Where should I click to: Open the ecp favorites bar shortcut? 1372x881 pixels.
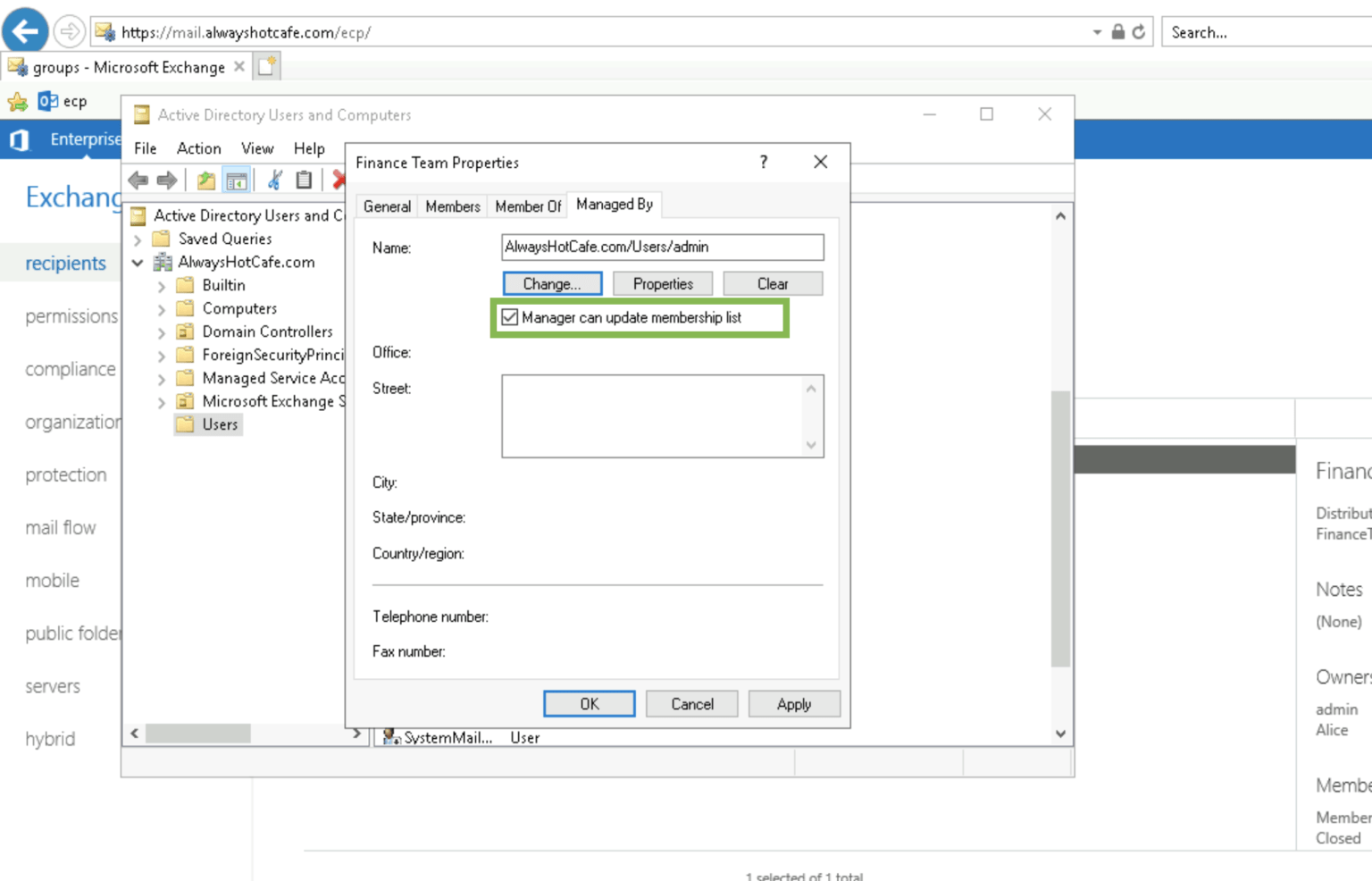point(63,101)
